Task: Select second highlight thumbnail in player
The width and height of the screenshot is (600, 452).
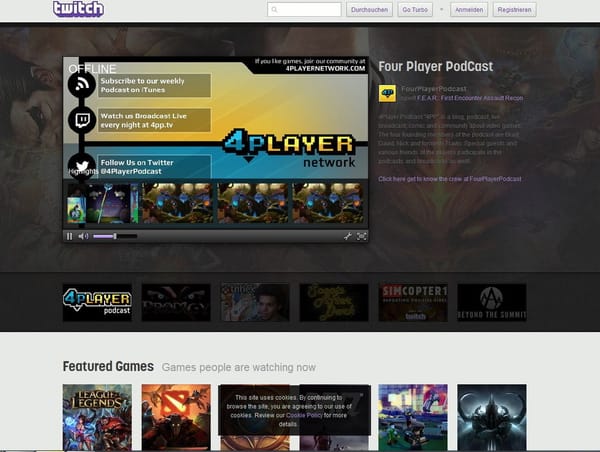Action: (x=178, y=203)
